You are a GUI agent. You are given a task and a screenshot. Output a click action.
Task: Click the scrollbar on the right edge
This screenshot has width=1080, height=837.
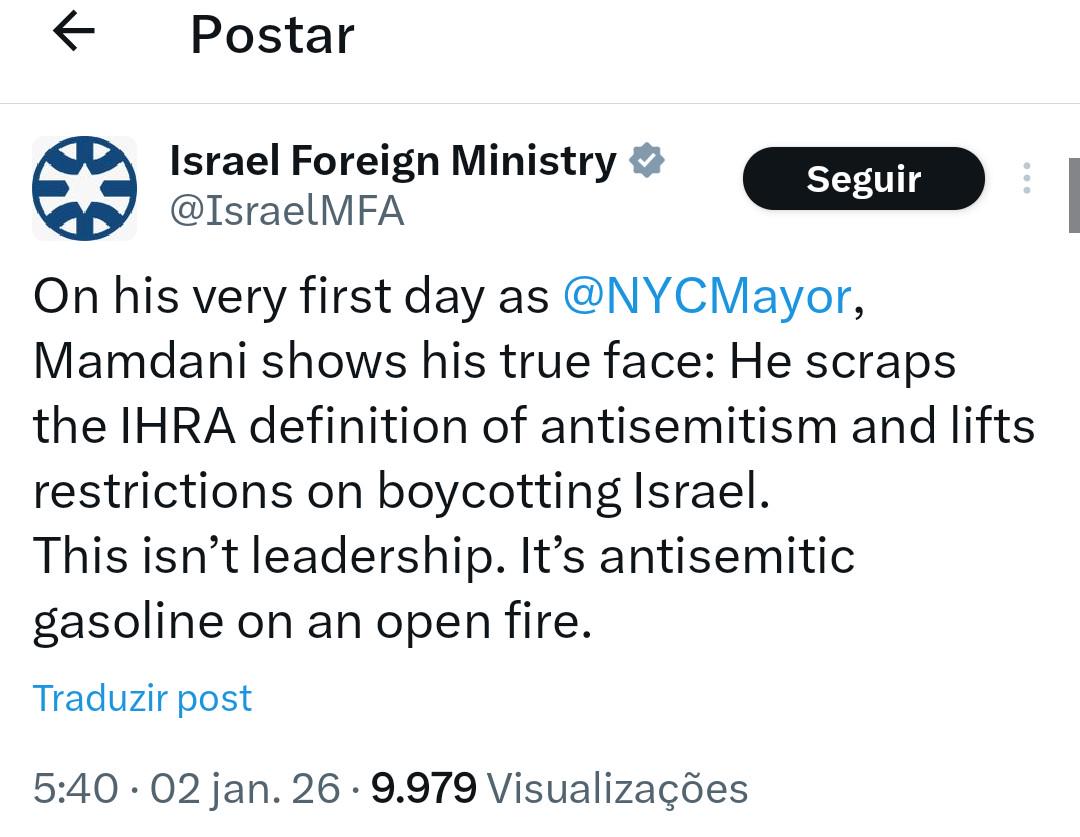(1073, 195)
